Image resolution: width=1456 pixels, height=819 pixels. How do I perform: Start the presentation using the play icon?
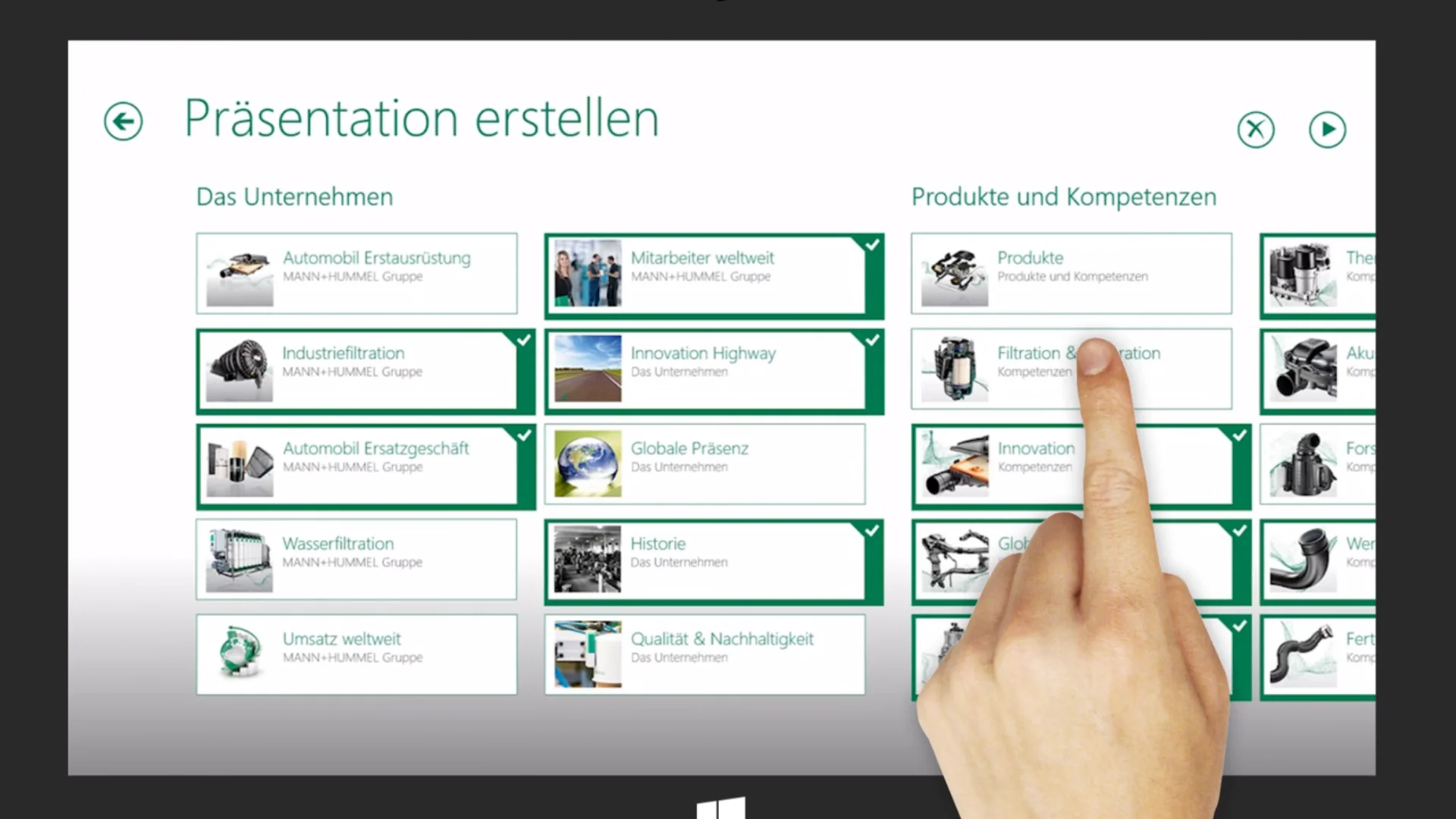1327,129
